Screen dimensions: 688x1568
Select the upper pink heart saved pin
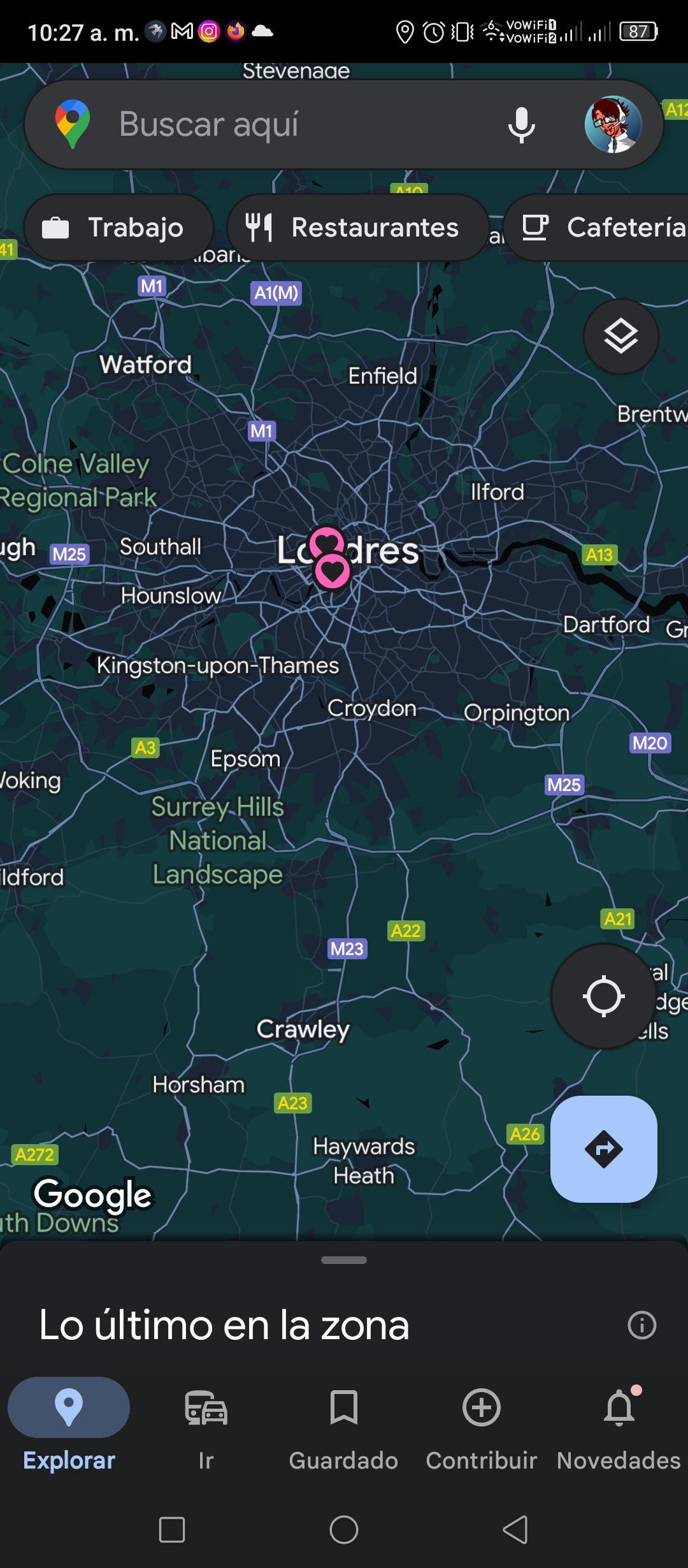327,542
